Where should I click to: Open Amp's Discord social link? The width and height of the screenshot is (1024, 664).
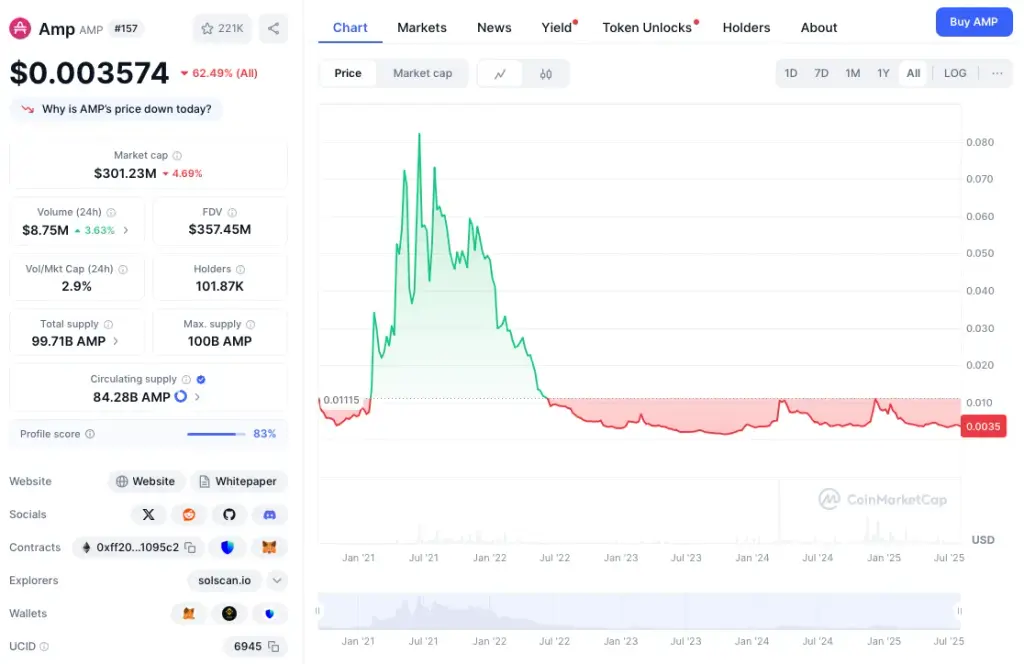(269, 514)
